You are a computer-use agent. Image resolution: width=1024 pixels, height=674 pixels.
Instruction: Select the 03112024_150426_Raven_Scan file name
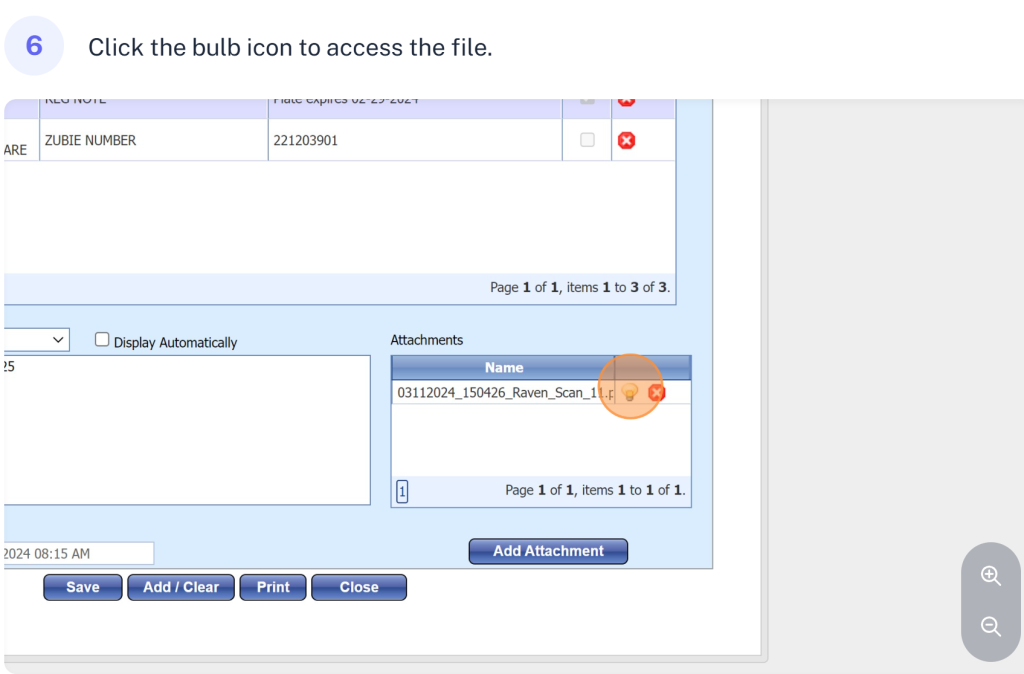click(503, 393)
